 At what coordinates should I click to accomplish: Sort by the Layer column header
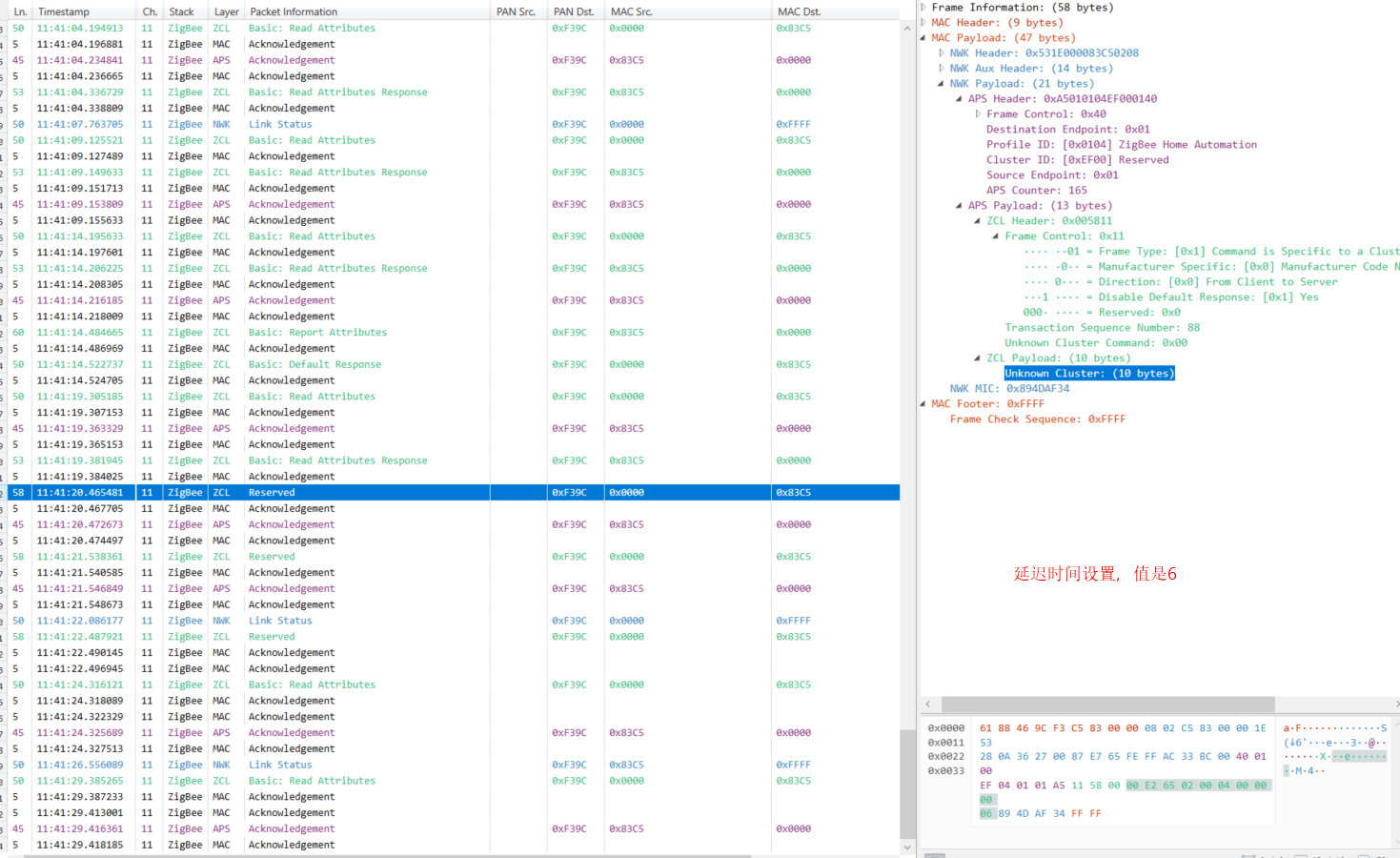(x=227, y=11)
